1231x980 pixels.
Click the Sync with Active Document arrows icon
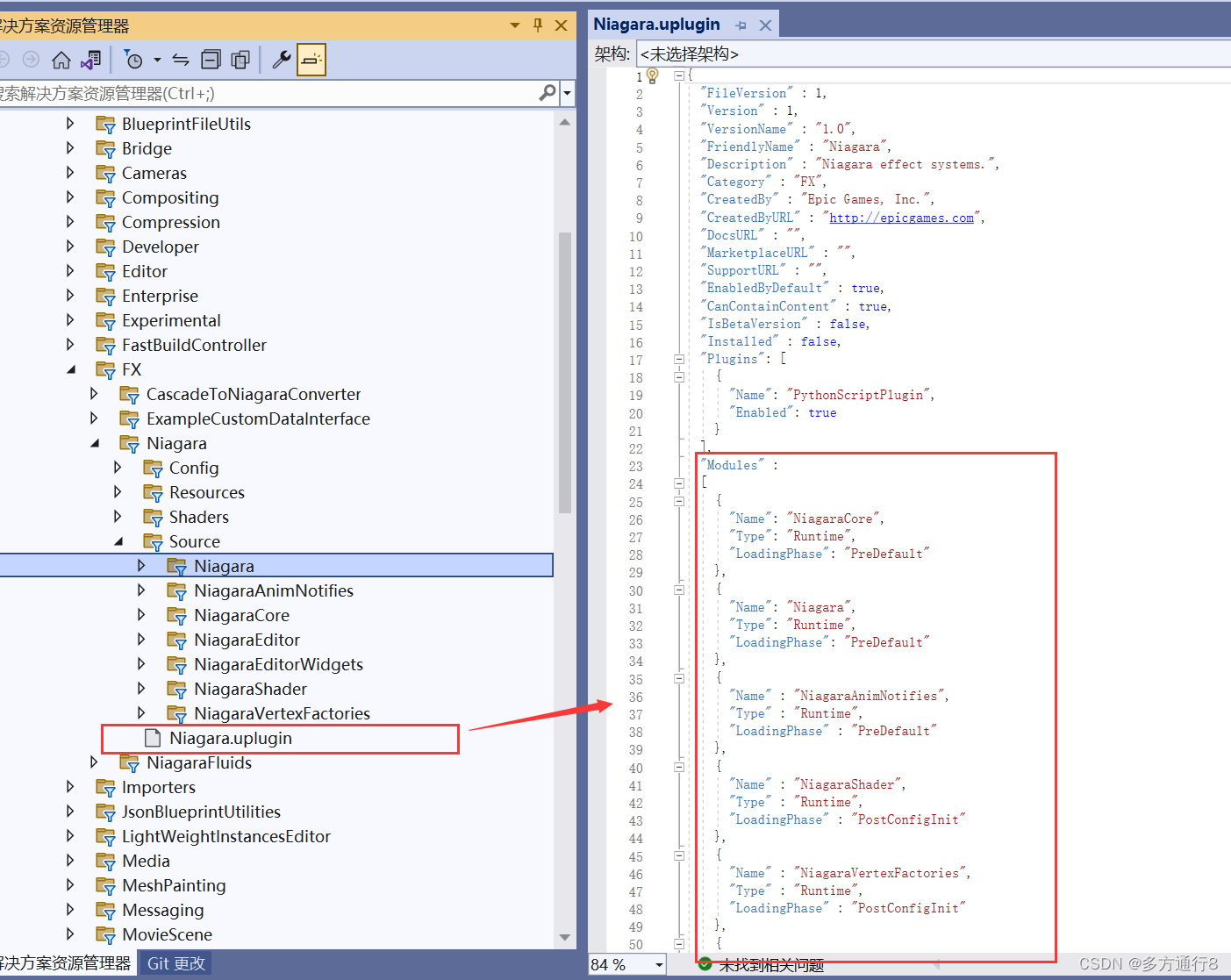pyautogui.click(x=181, y=60)
